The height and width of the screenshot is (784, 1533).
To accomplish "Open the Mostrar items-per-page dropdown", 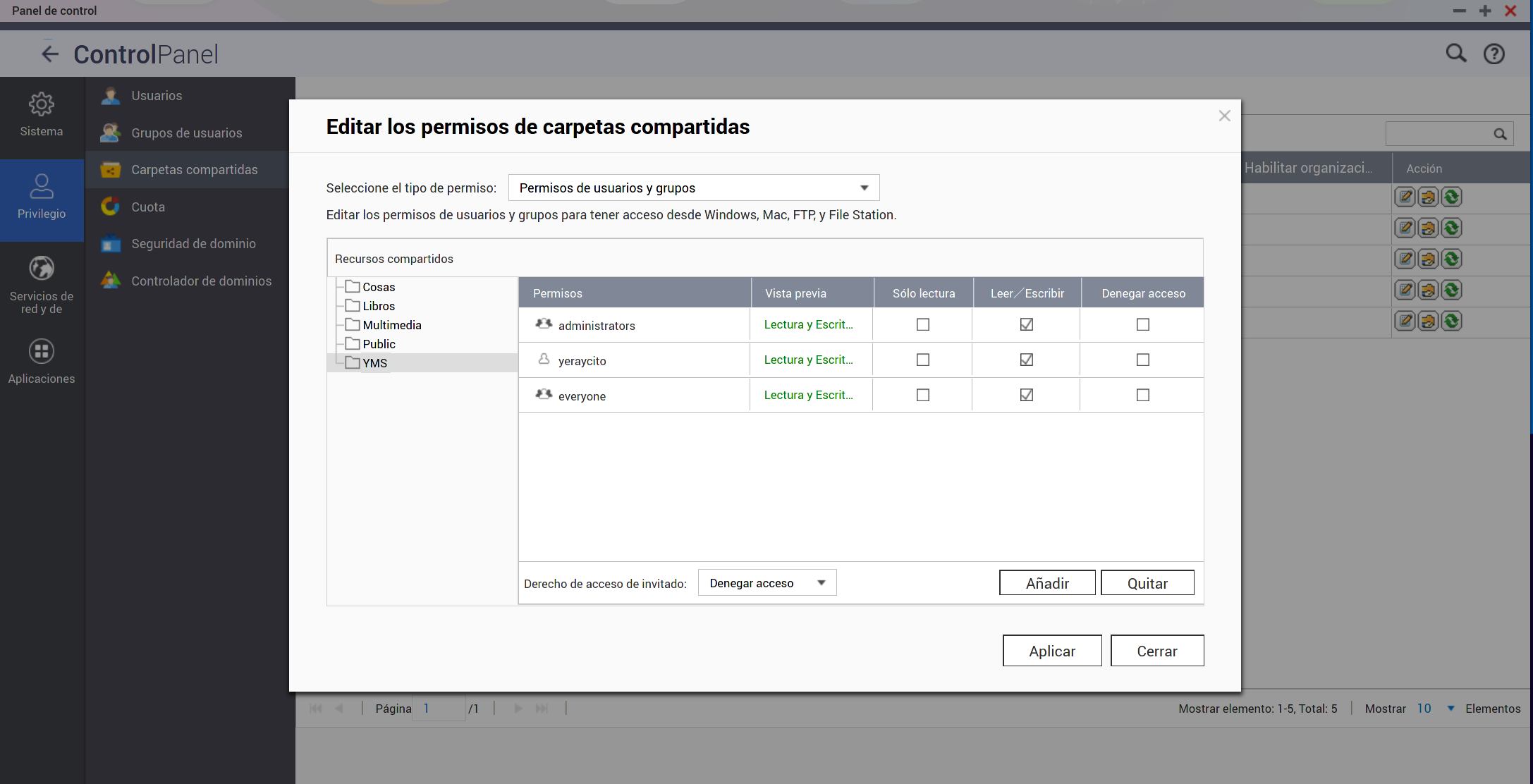I will (1450, 709).
